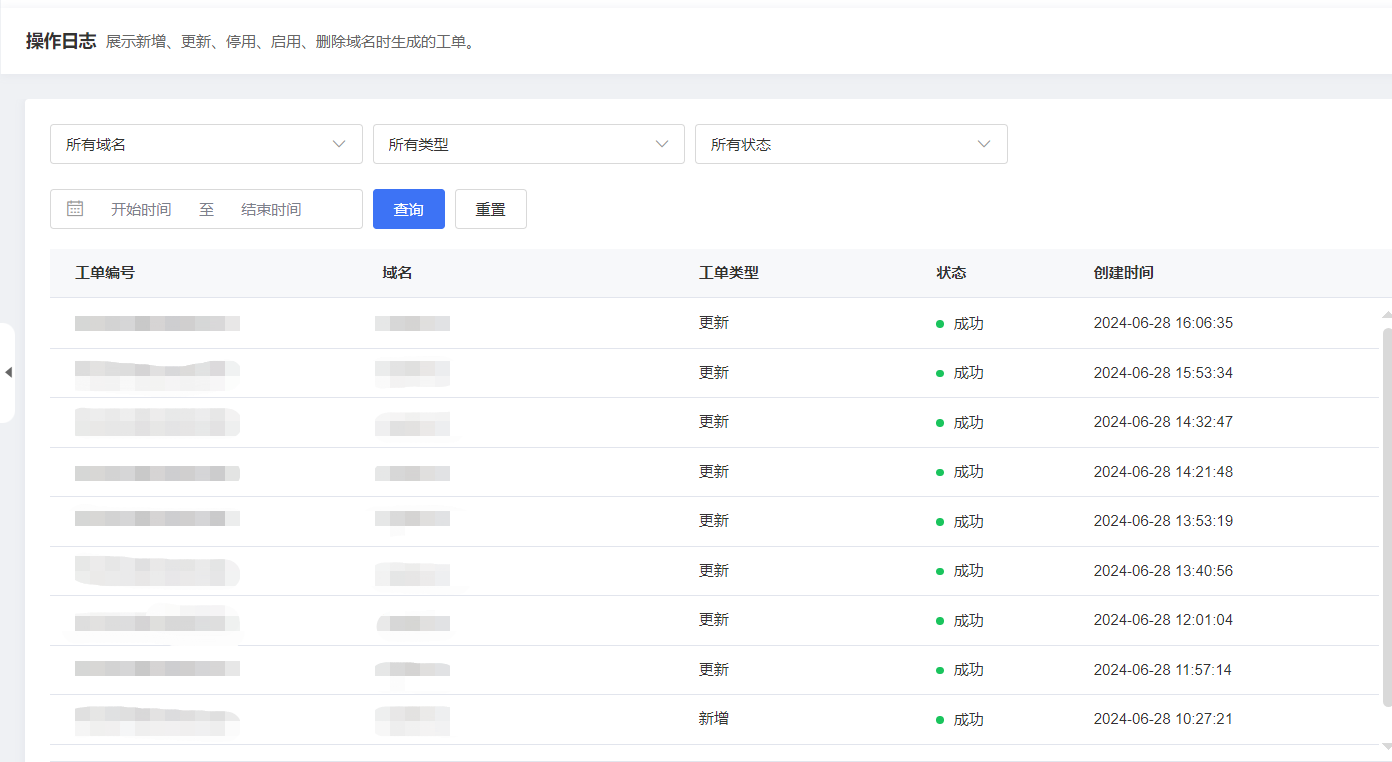Click the 开始时间 start date field
This screenshot has height=762, width=1392.
coord(141,209)
